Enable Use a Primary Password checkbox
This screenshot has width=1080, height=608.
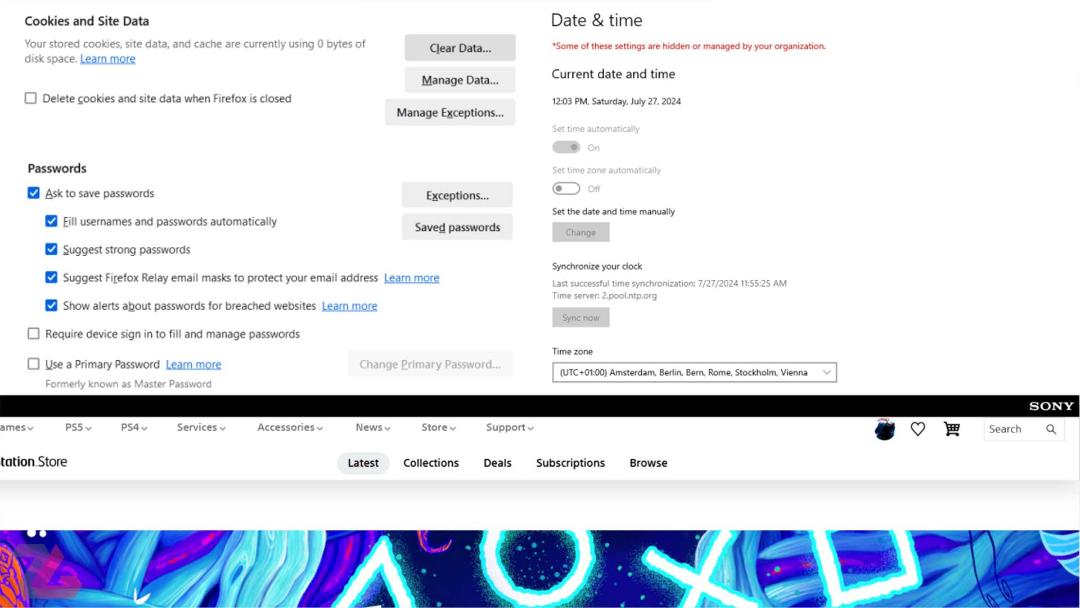pos(33,364)
